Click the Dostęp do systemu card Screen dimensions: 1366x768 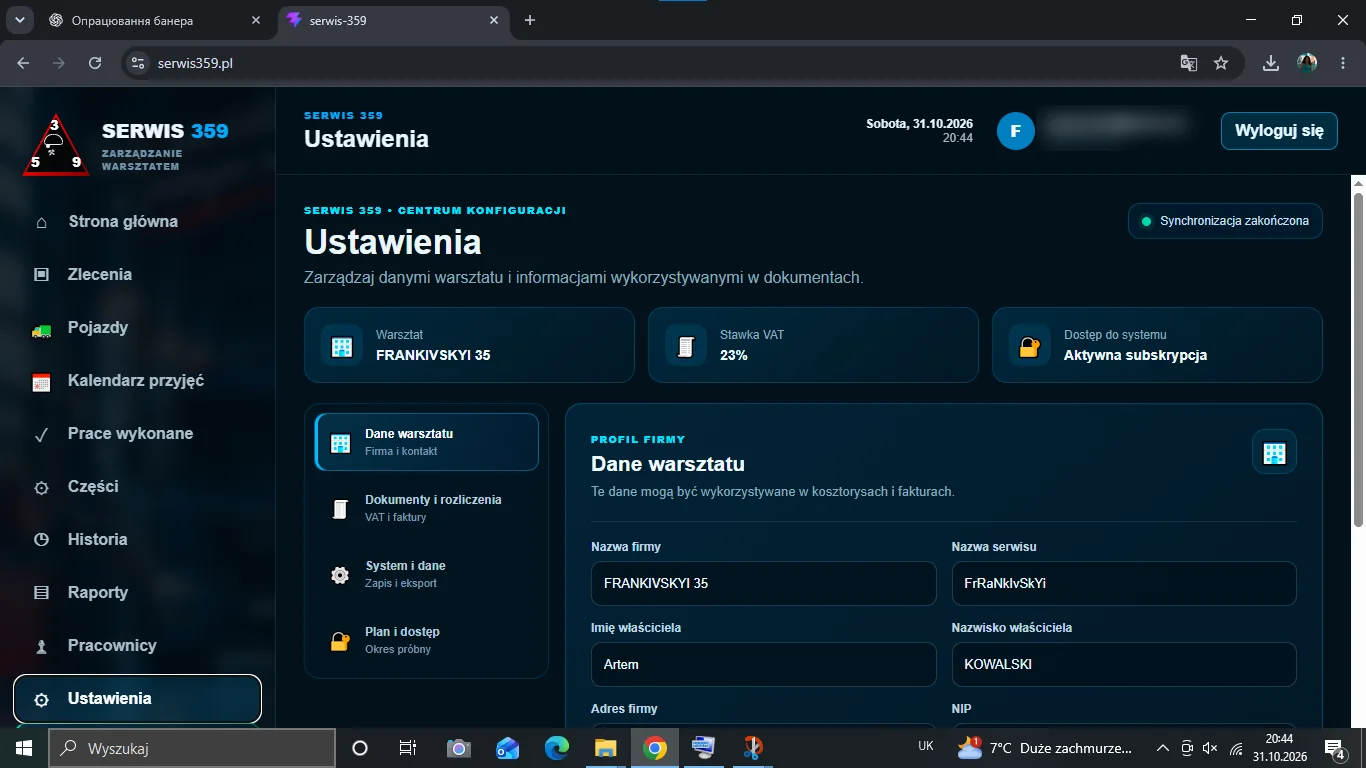coord(1157,345)
